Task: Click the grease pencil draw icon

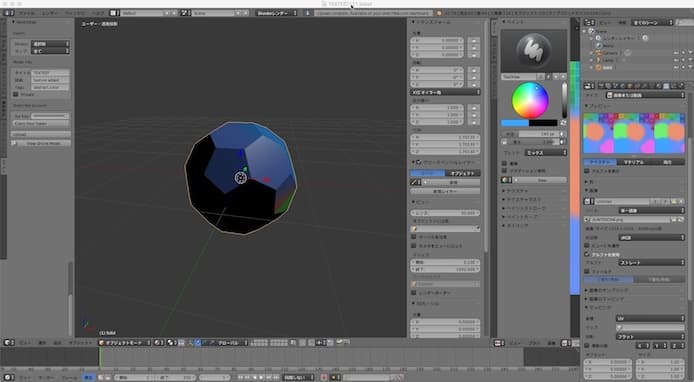Action: (x=415, y=182)
